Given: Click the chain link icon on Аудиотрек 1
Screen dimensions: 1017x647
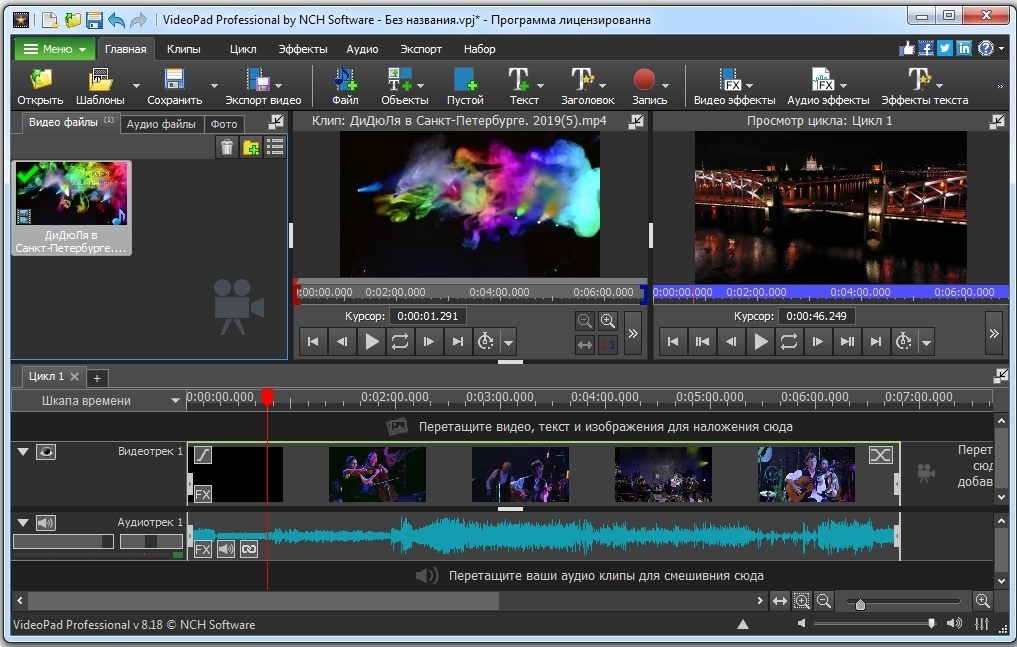Looking at the screenshot, I should click(x=248, y=549).
